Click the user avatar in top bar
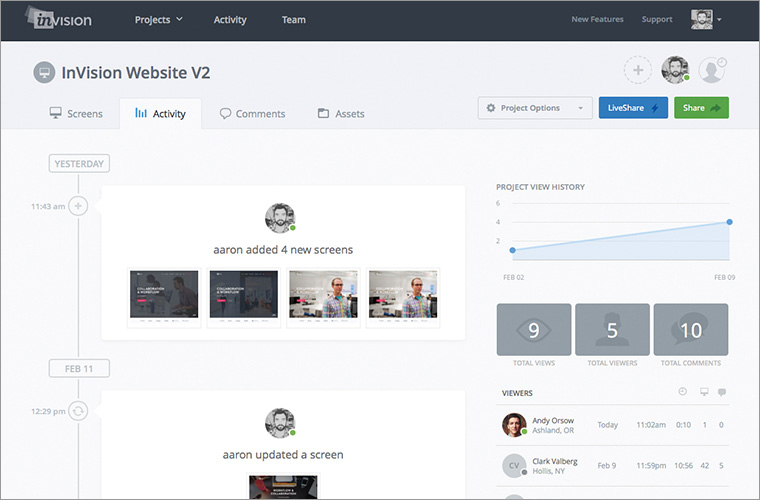The image size is (760, 500). point(701,19)
